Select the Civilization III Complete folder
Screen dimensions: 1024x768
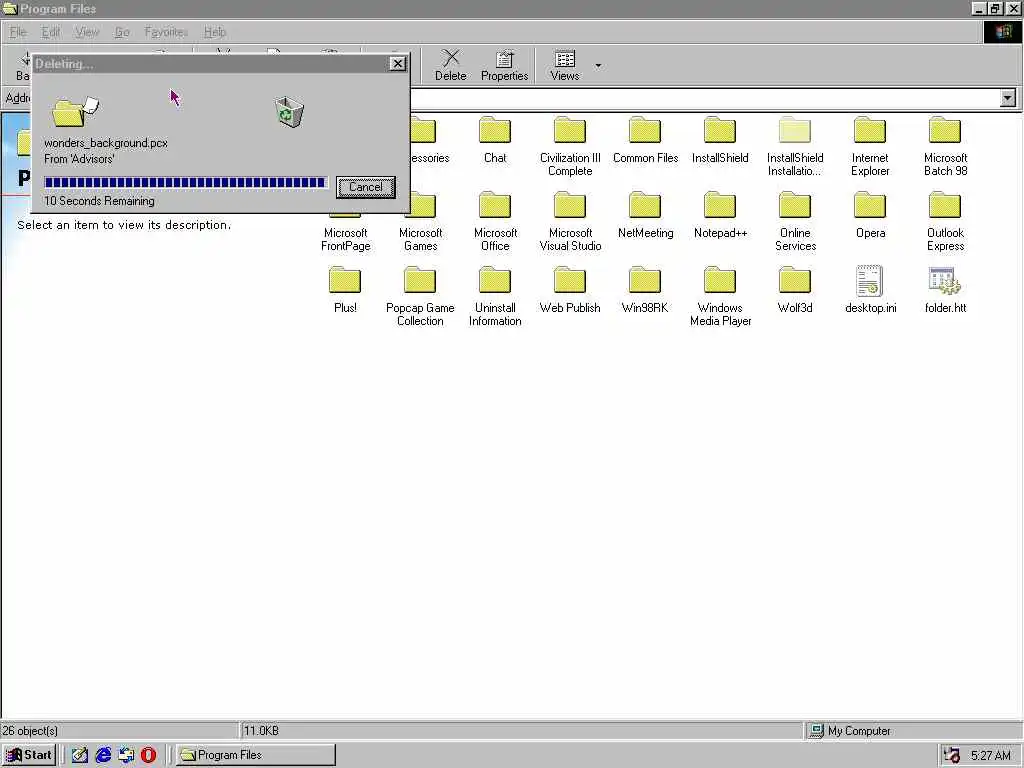pyautogui.click(x=570, y=147)
